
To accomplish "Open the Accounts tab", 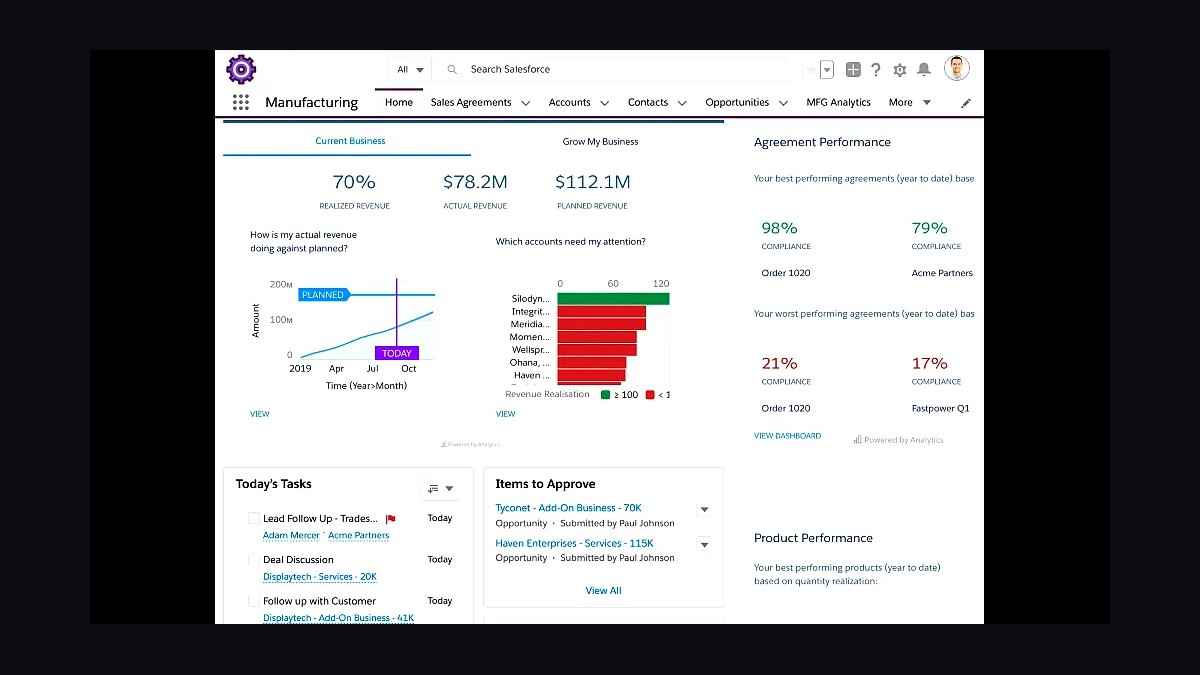I will [570, 102].
